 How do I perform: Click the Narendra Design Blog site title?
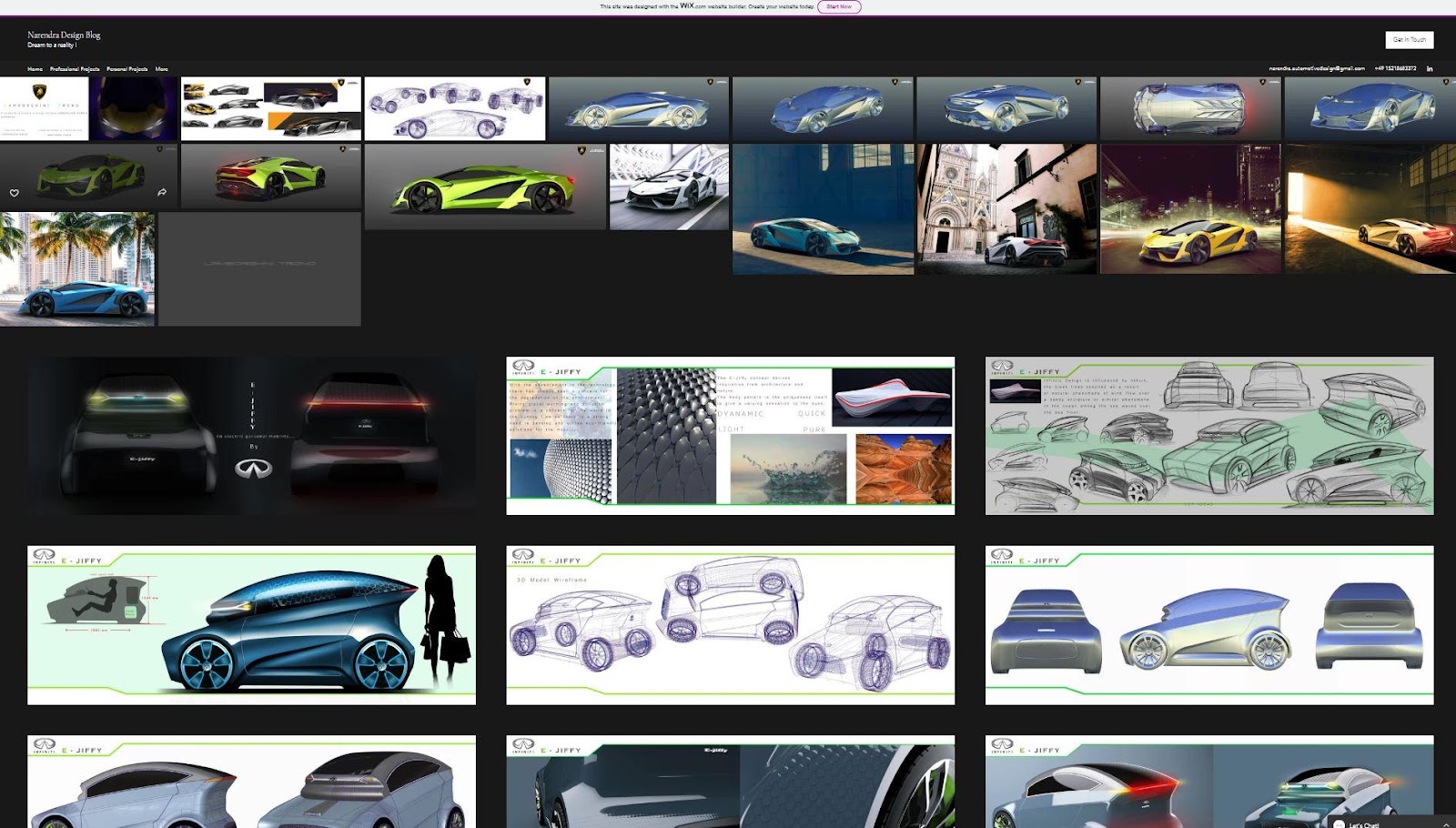[64, 35]
